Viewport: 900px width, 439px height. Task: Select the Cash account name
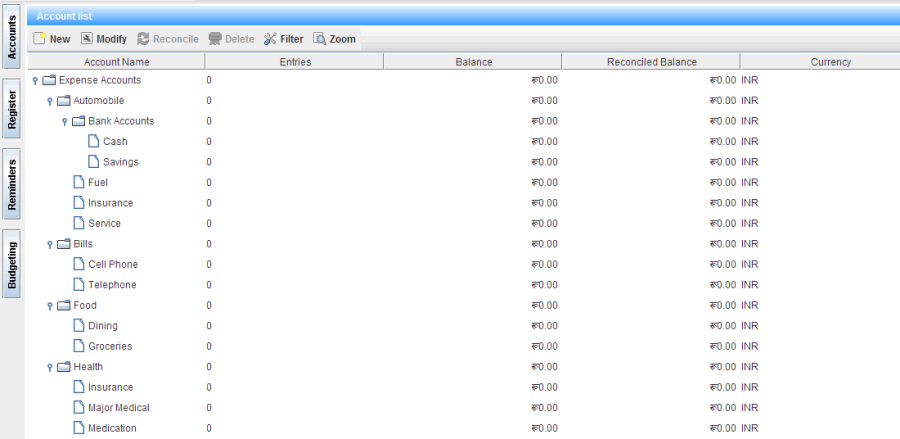click(x=115, y=141)
